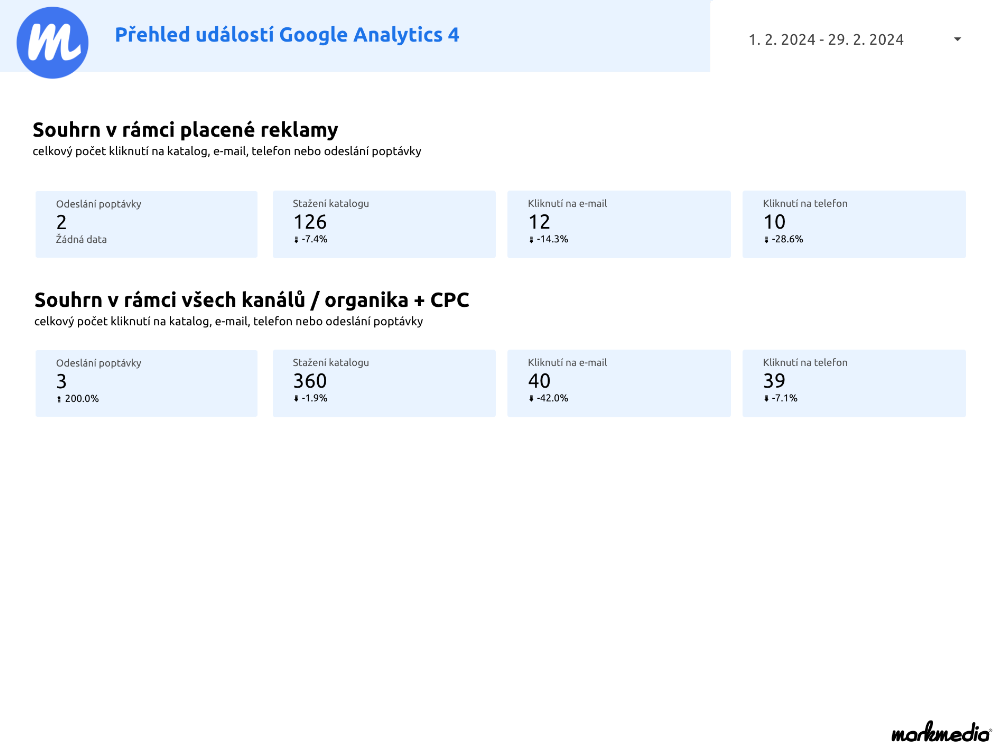Click the Kliknutí na e-mail card showing 40
Viewport: 1000px width, 749px height.
pyautogui.click(x=619, y=383)
